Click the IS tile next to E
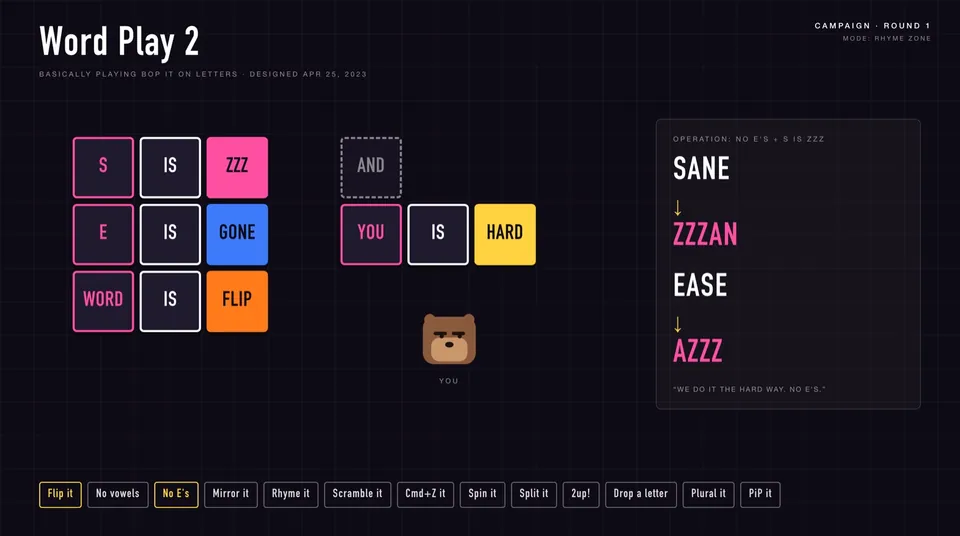This screenshot has width=960, height=536. pyautogui.click(x=170, y=235)
